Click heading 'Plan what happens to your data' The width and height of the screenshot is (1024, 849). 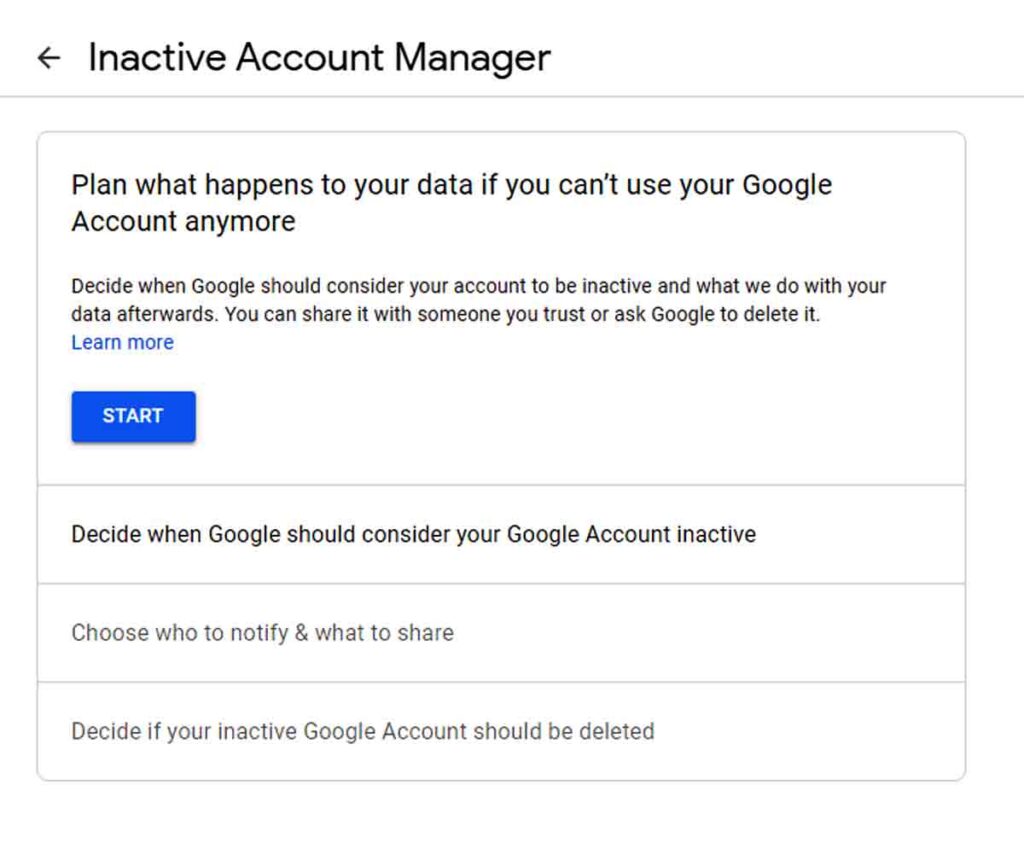click(x=451, y=203)
